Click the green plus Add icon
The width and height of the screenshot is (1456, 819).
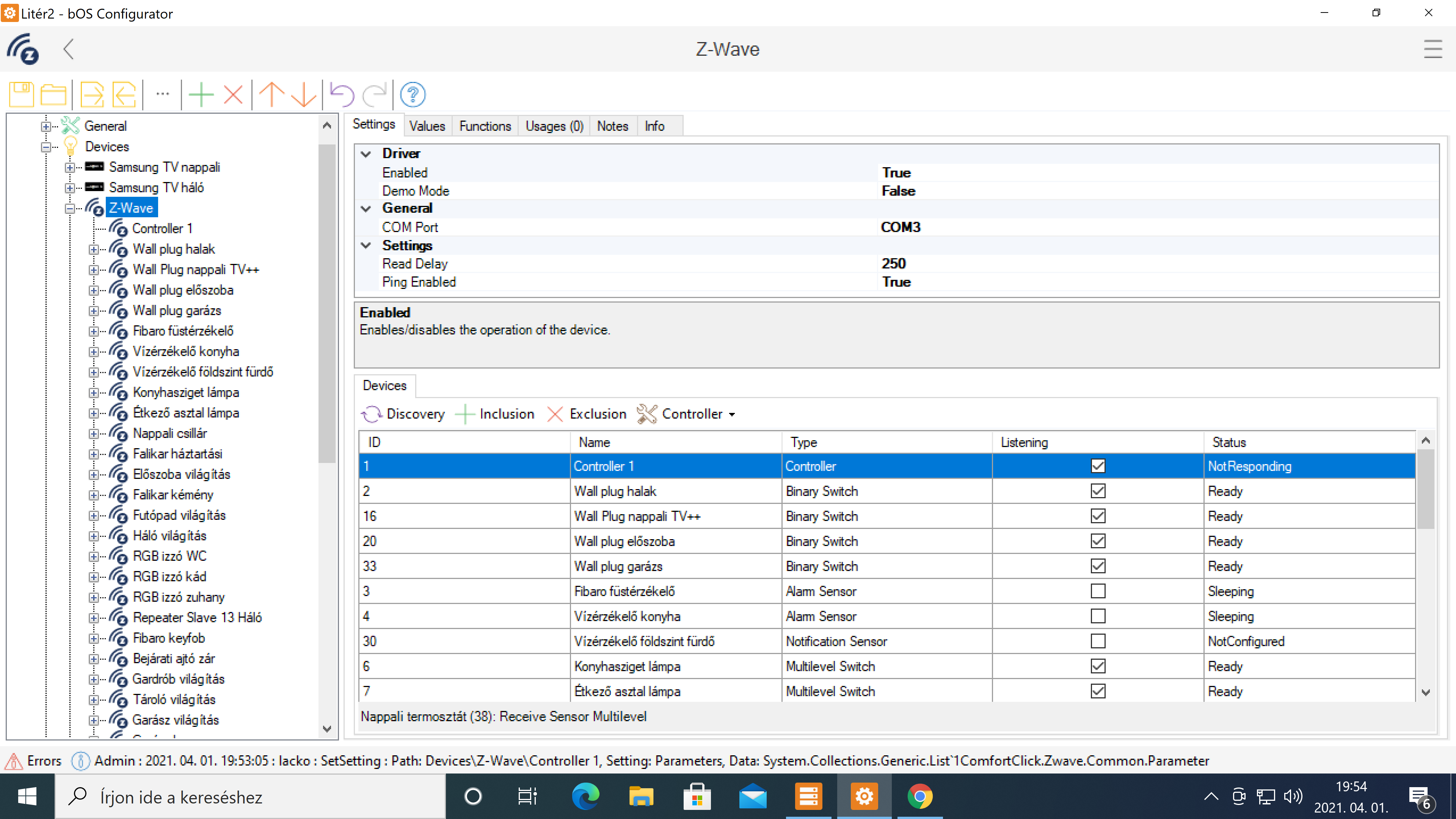201,94
